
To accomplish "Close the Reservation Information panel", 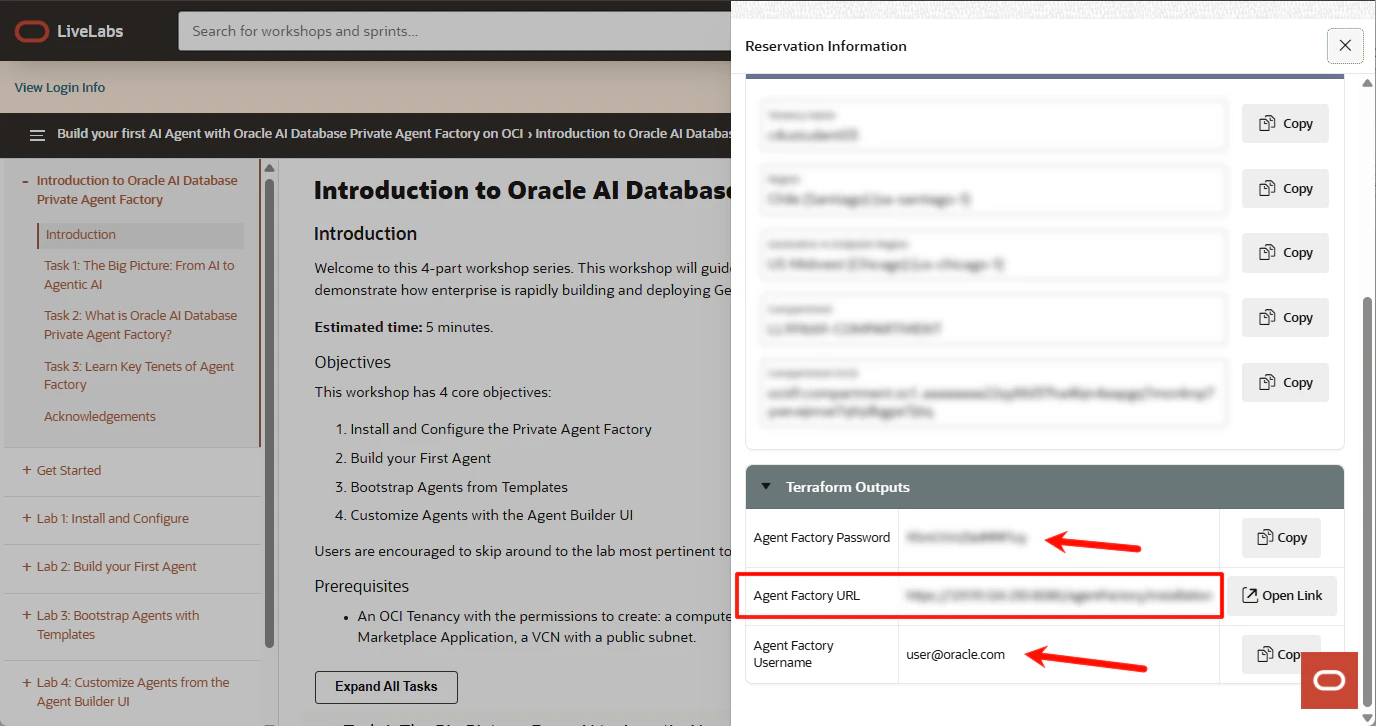I will [1345, 46].
